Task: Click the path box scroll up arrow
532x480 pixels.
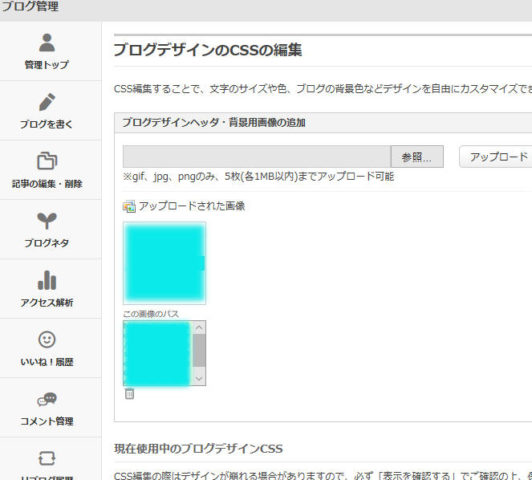Action: [x=199, y=327]
